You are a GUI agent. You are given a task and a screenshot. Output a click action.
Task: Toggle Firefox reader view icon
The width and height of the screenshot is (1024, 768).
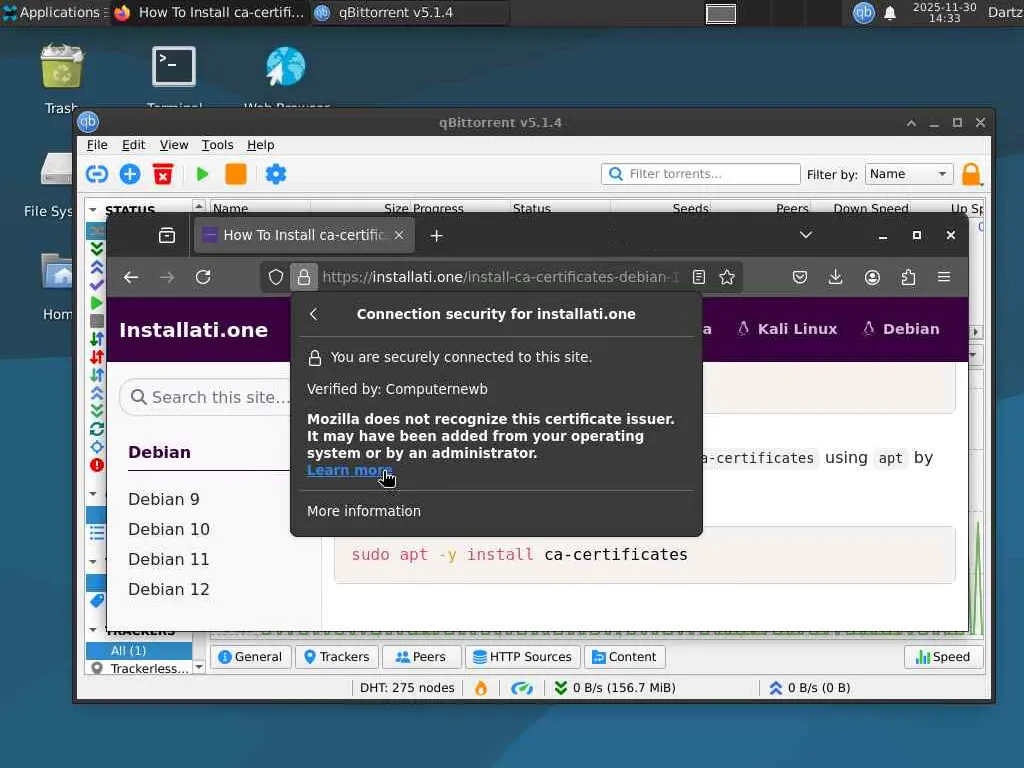699,278
